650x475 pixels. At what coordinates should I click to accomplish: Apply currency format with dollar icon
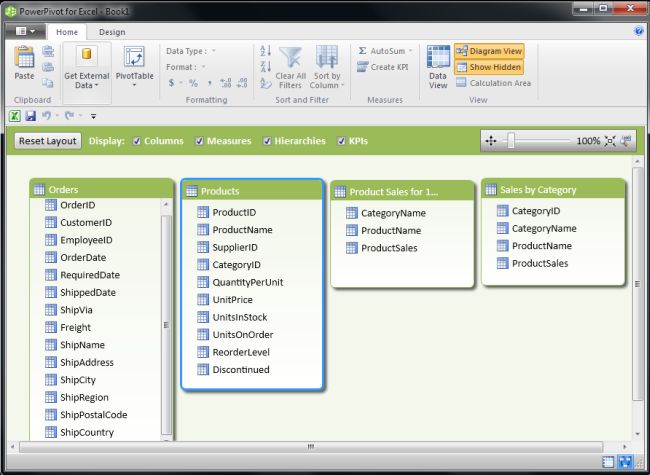pyautogui.click(x=171, y=83)
